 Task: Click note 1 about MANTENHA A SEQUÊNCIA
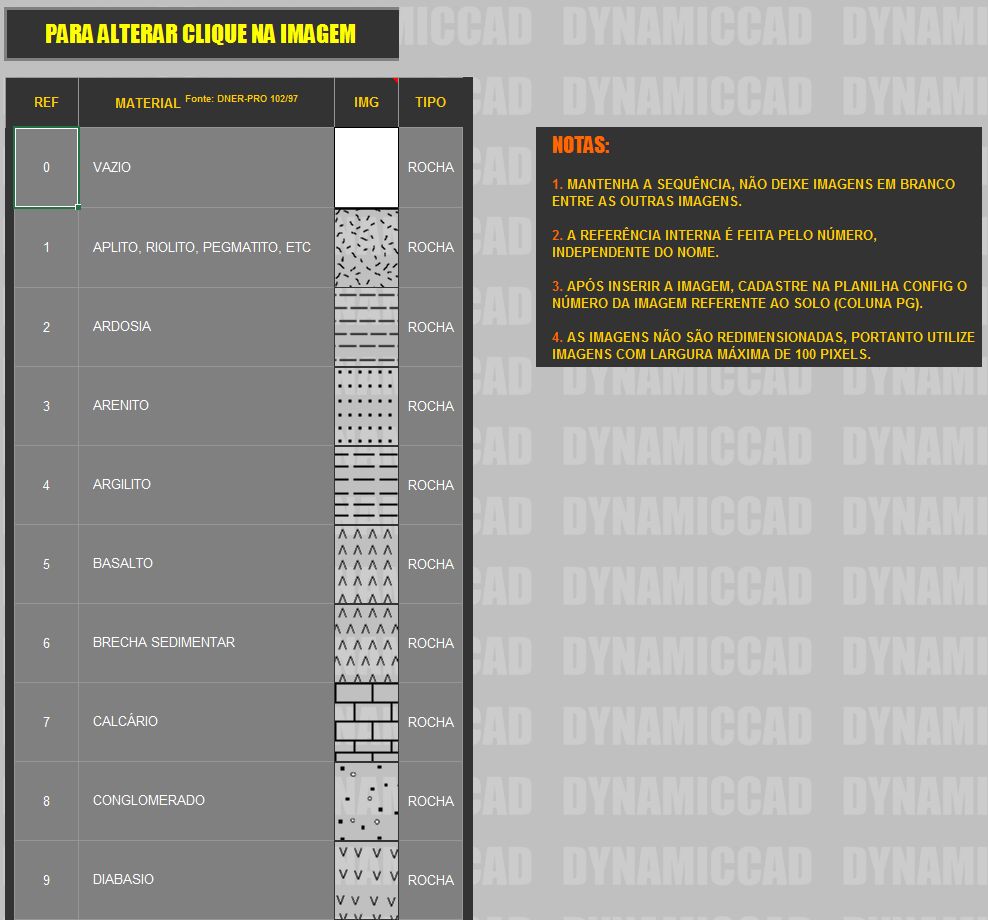tap(754, 193)
